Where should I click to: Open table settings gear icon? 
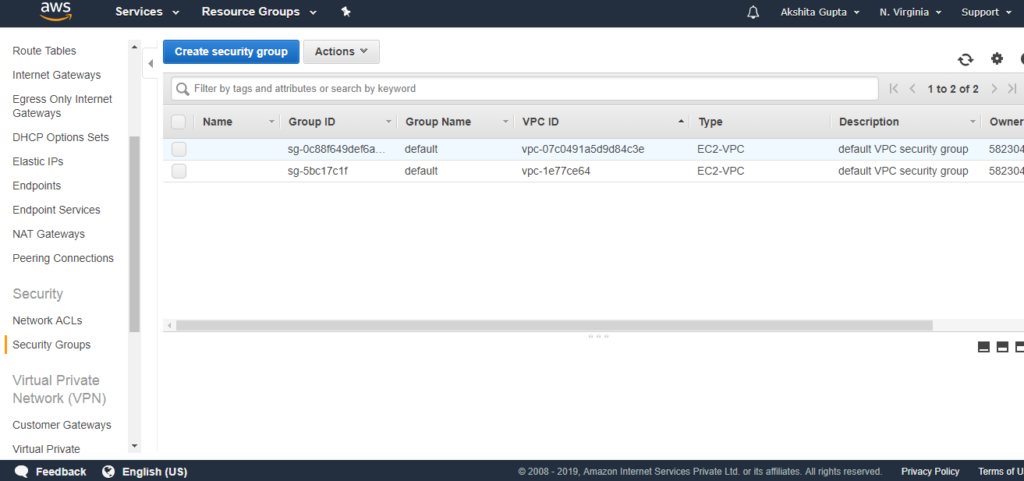[997, 59]
